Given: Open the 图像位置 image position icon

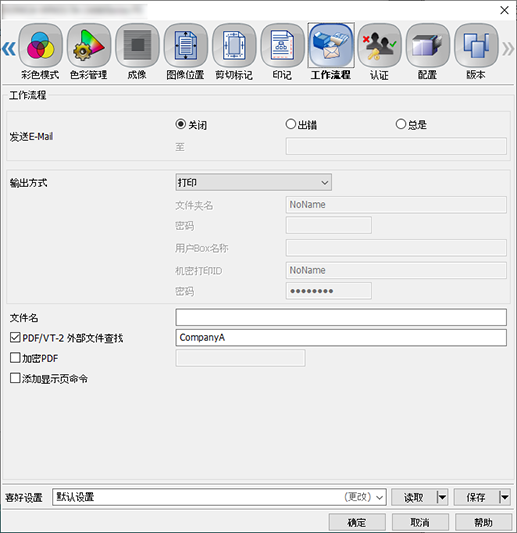Looking at the screenshot, I should pos(186,45).
